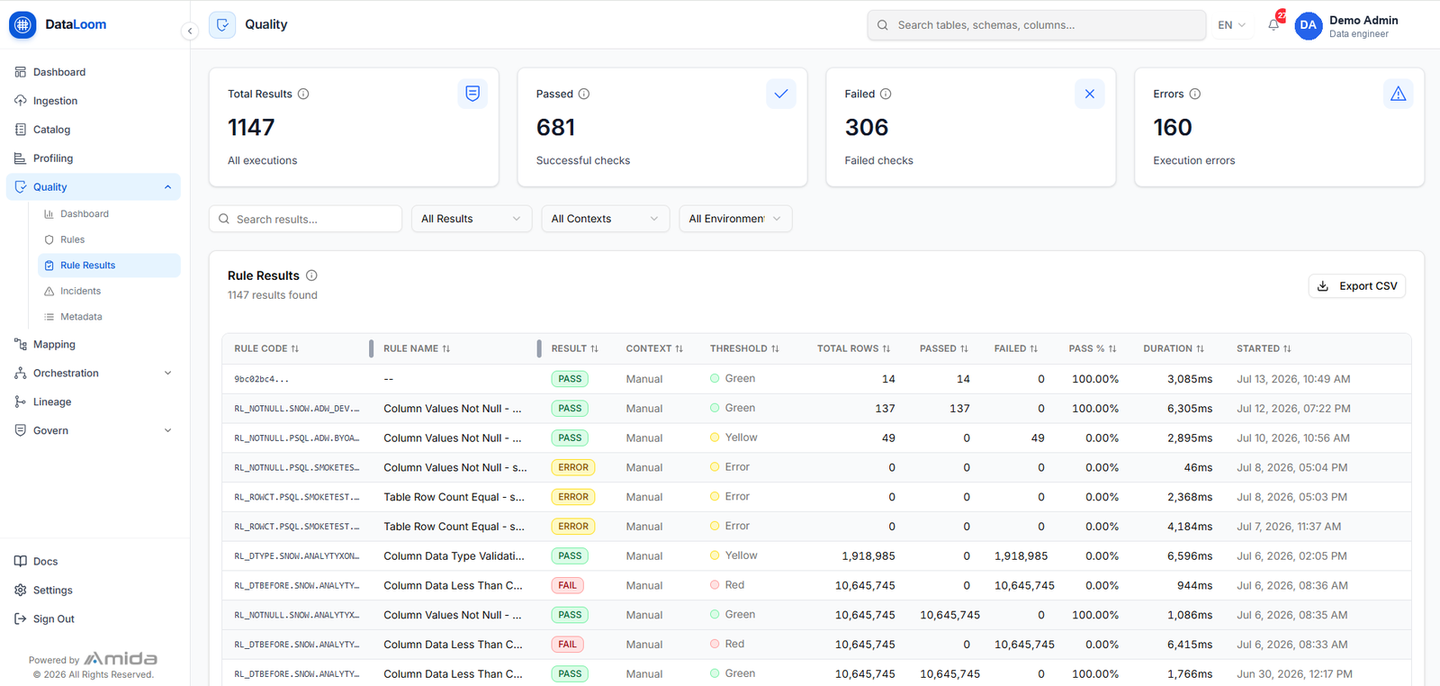Sort by Pass % column arrows

point(1112,349)
